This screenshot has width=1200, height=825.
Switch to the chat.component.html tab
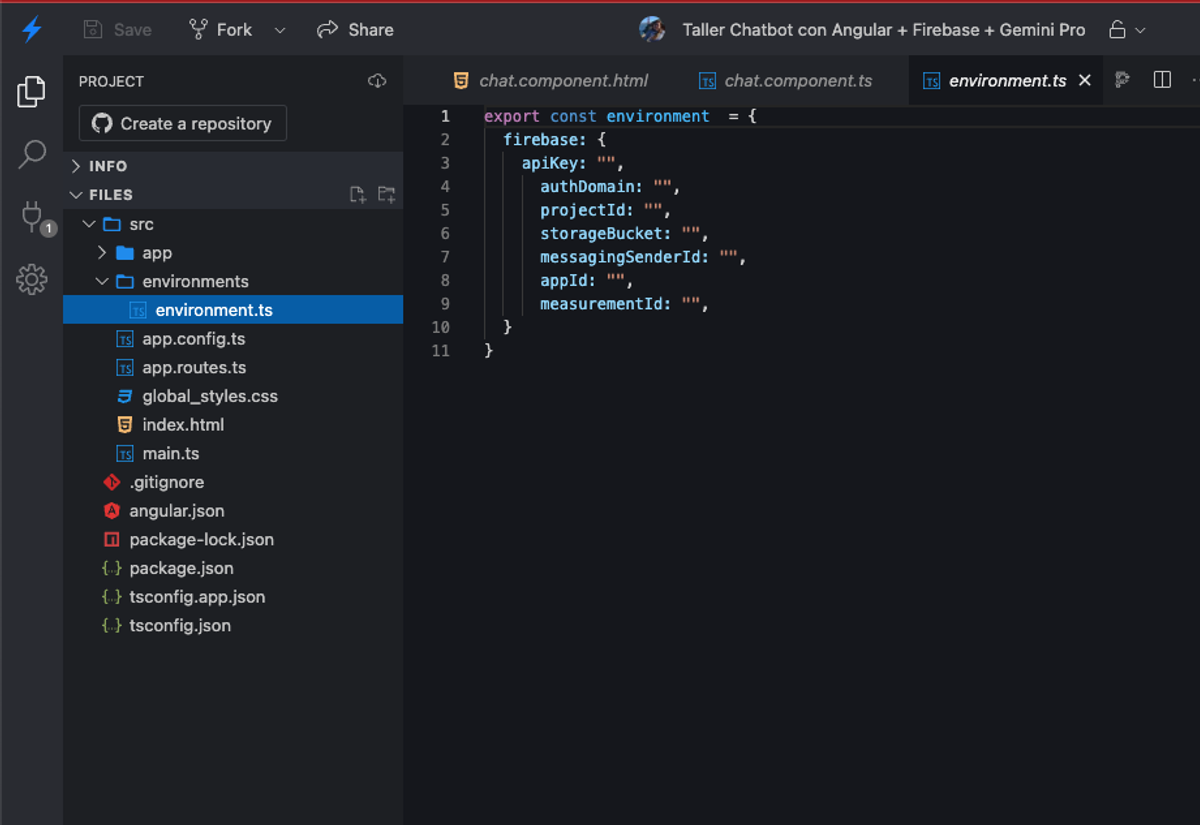click(550, 81)
